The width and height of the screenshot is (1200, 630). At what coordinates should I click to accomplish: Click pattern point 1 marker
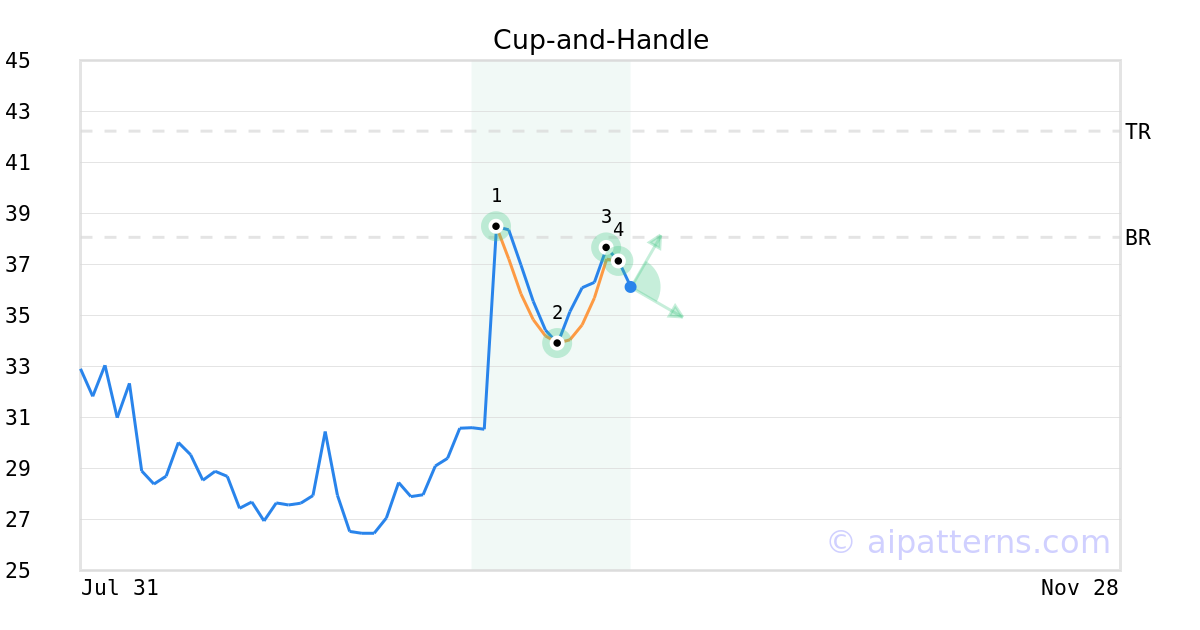(496, 226)
